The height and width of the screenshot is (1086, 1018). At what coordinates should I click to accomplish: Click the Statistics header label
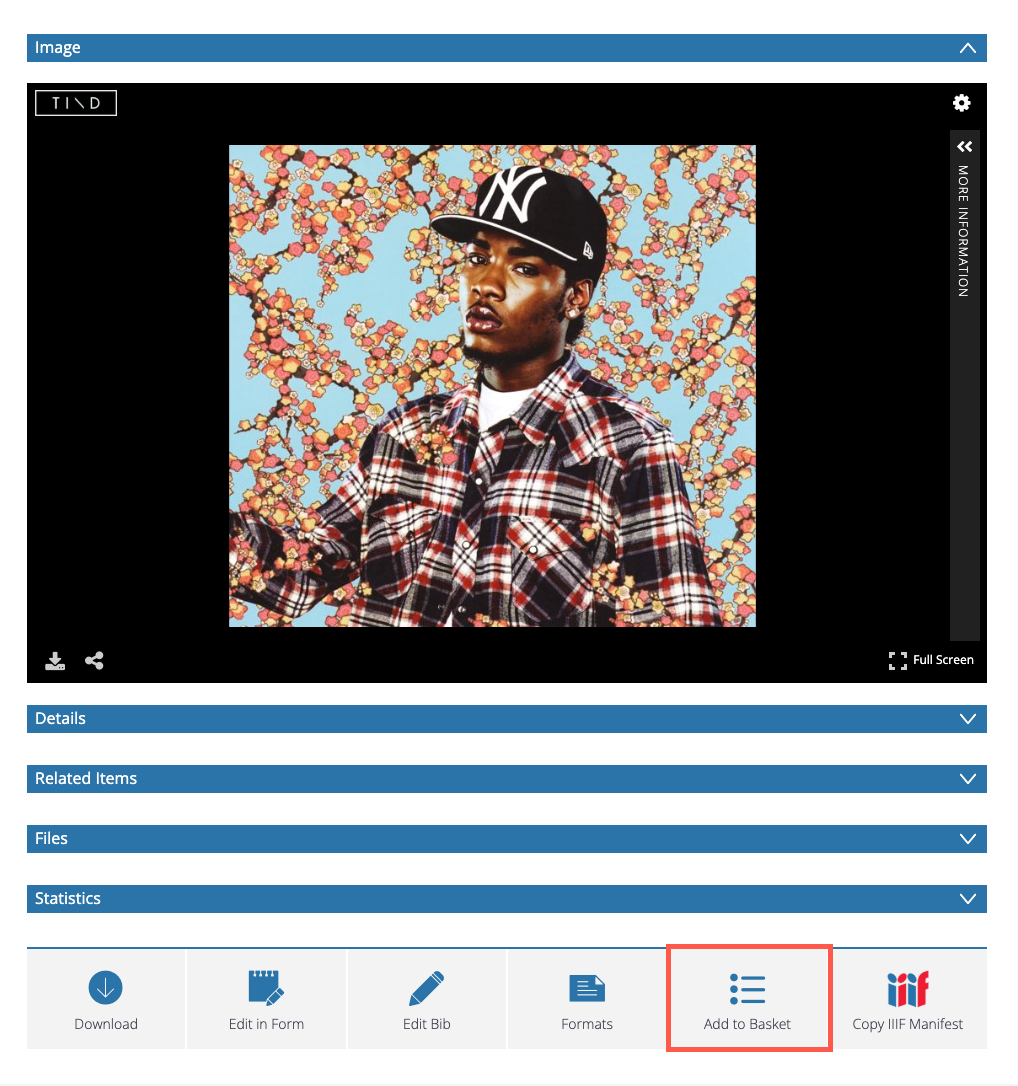pos(68,898)
